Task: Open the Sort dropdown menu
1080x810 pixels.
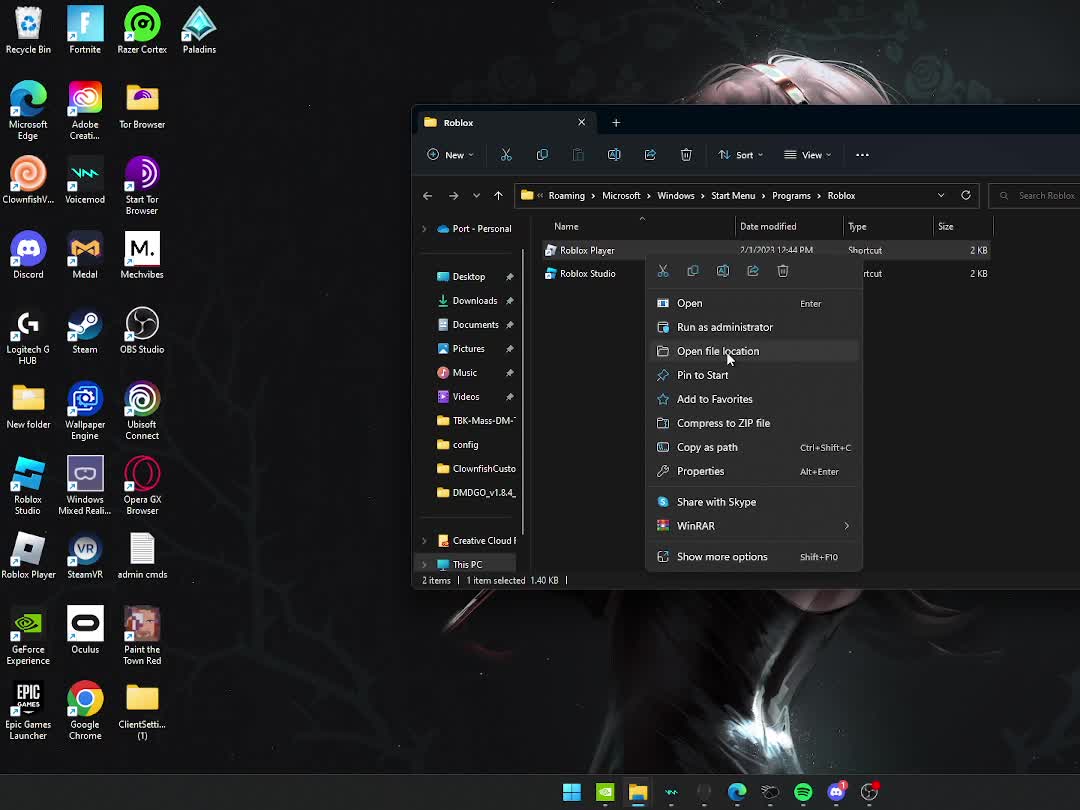Action: (741, 155)
